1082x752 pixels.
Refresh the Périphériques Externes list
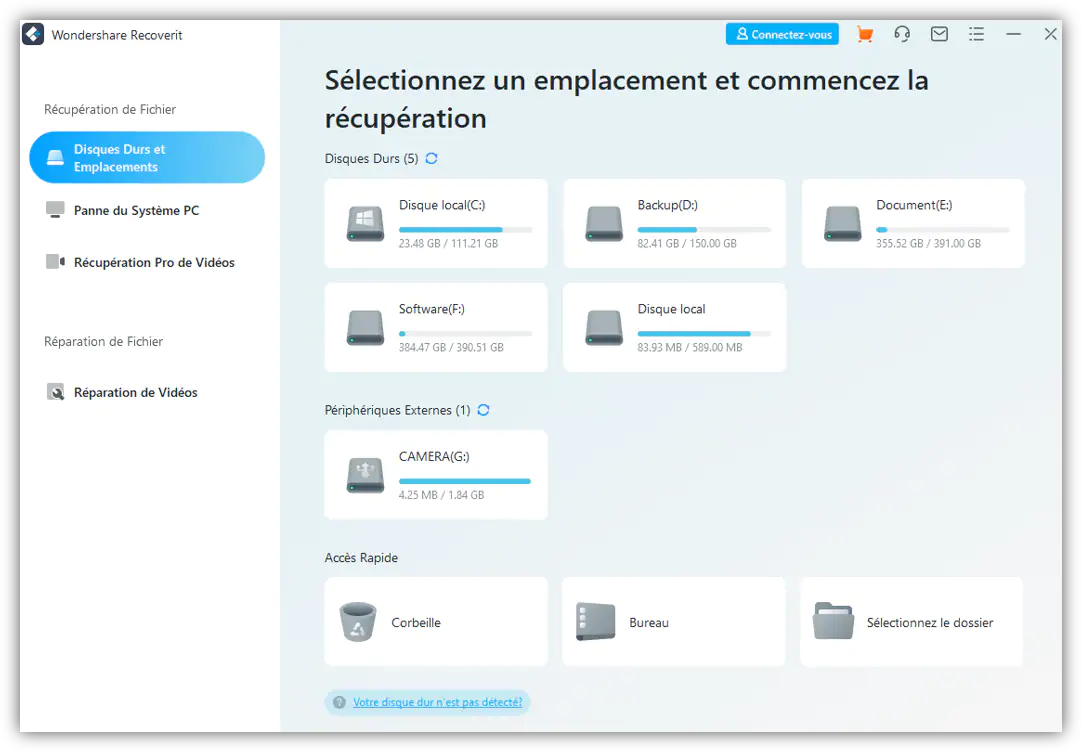pyautogui.click(x=483, y=410)
